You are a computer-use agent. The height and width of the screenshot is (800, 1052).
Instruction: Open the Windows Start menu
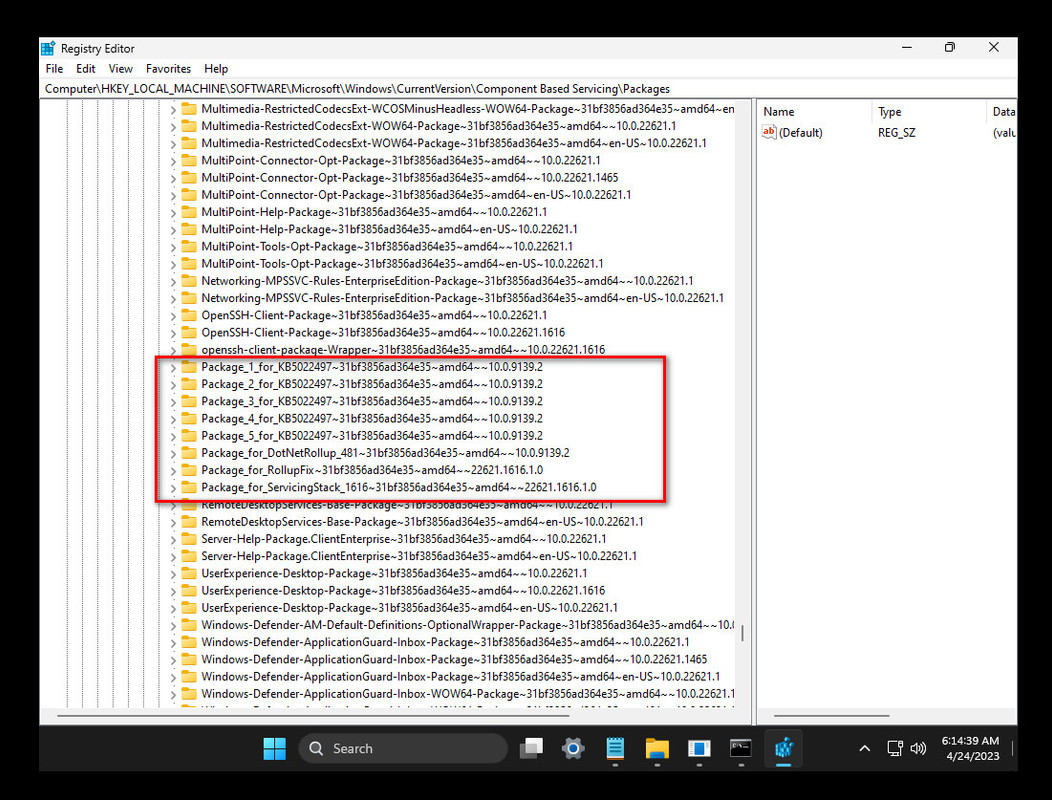click(x=274, y=748)
